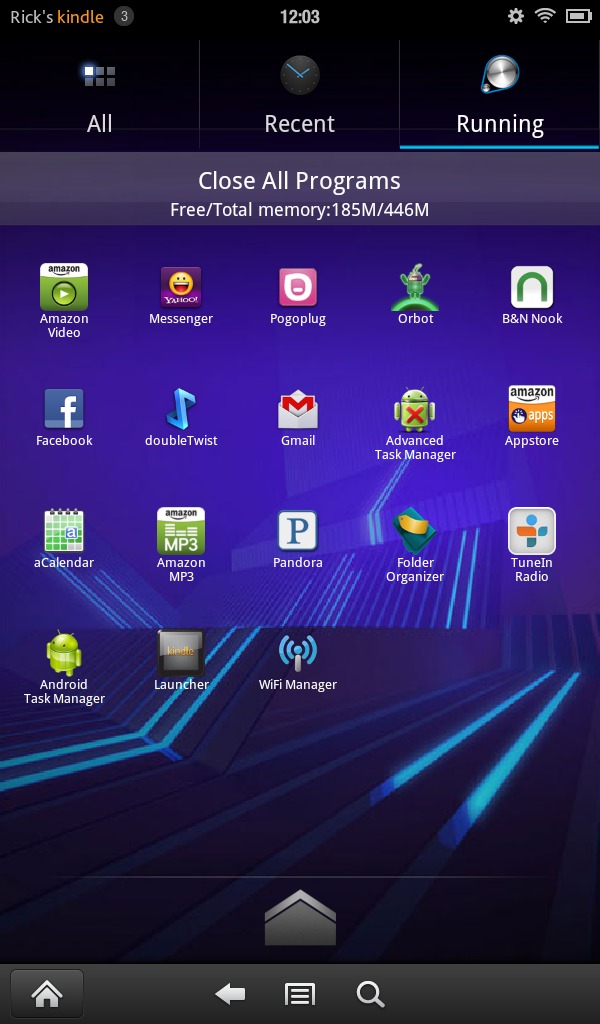This screenshot has width=600, height=1024.
Task: Open Pandora radio
Action: pyautogui.click(x=298, y=530)
